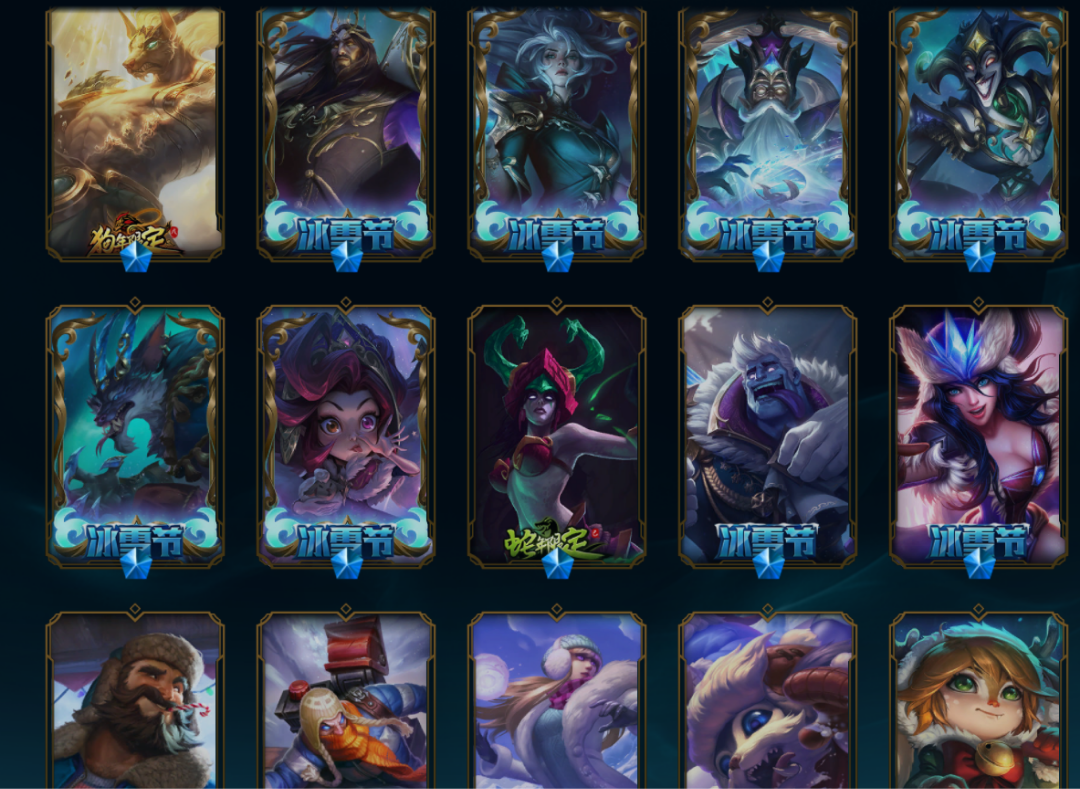
Task: Select bearded man with candy cane card
Action: (136, 700)
